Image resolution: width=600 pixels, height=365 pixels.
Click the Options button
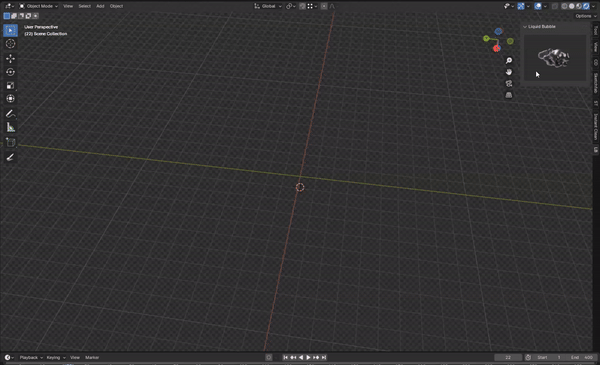585,16
